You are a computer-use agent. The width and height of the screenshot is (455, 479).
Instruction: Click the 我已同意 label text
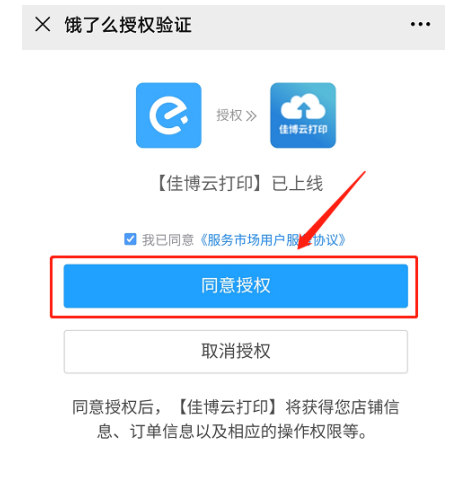click(x=168, y=240)
